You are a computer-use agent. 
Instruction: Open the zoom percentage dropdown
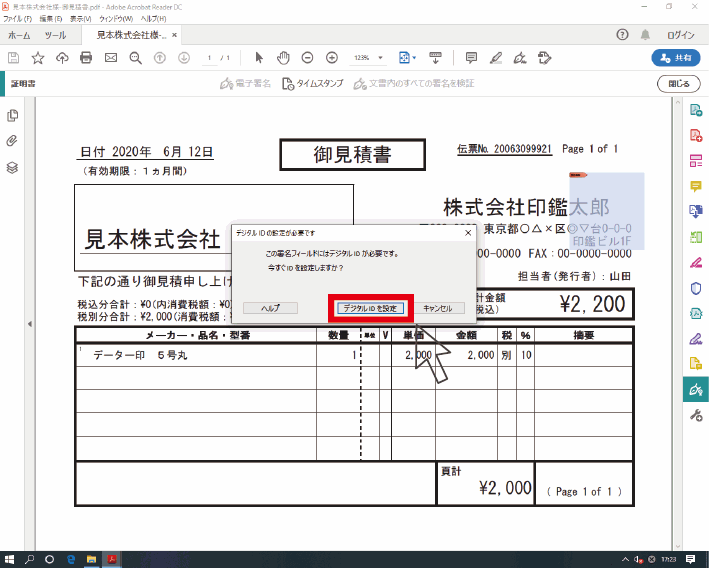click(380, 58)
